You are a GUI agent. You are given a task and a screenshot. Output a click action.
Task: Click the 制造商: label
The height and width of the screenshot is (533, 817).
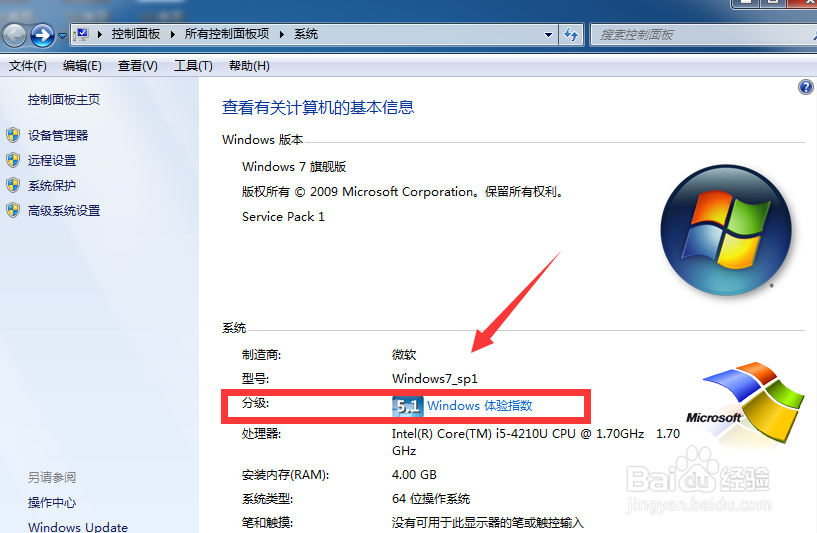(261, 355)
